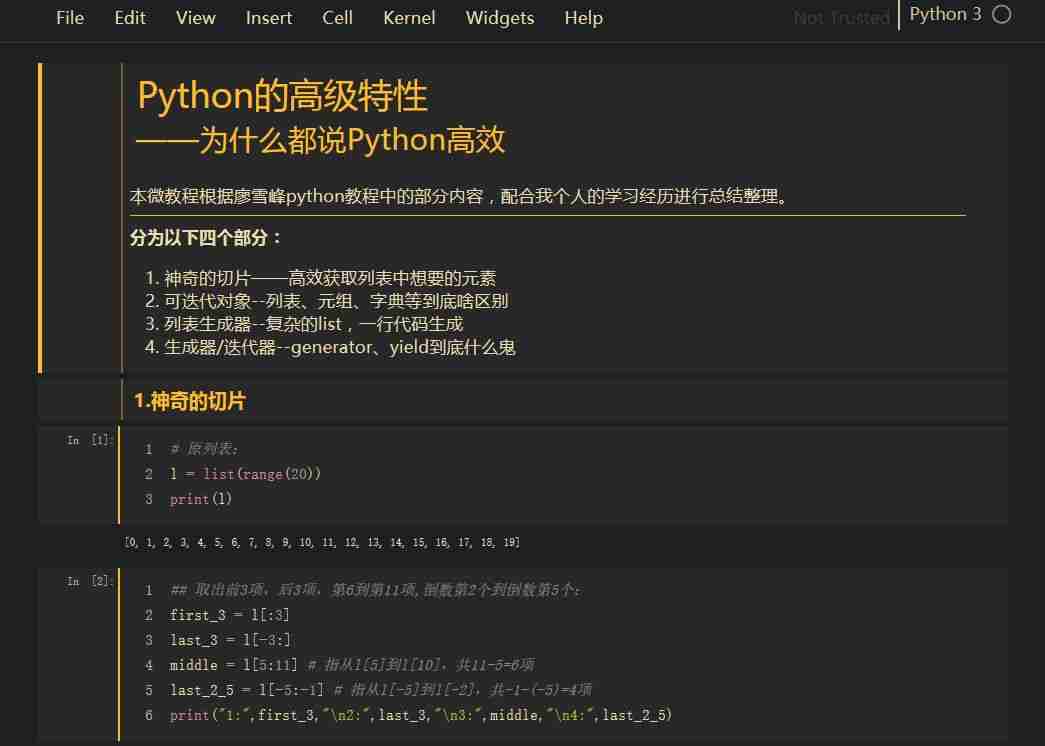Image resolution: width=1045 pixels, height=746 pixels.
Task: Click the 'print(l)' code line
Action: [x=201, y=499]
